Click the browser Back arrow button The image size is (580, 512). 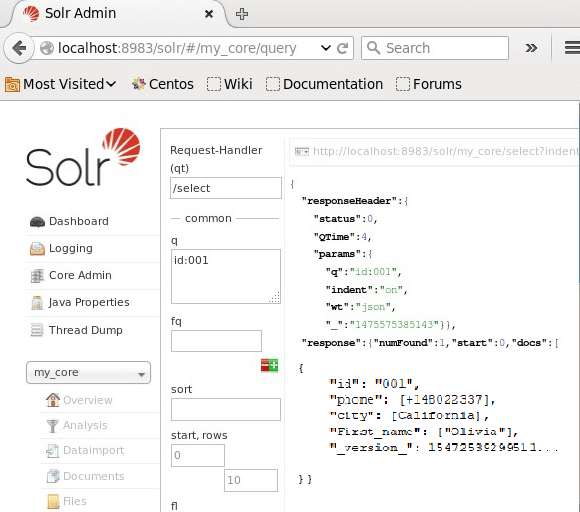click(x=19, y=48)
